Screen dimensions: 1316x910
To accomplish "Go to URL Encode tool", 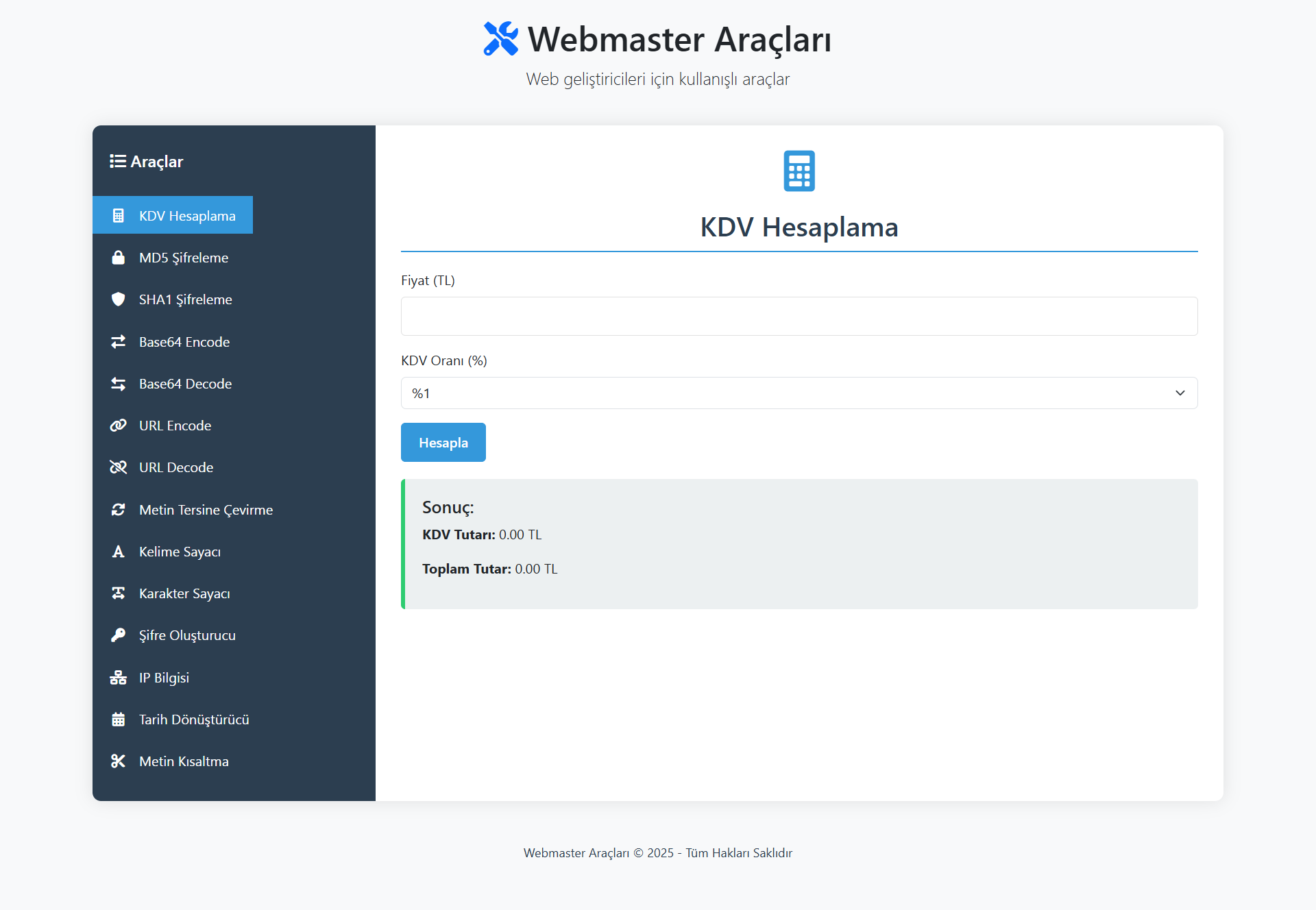I will pyautogui.click(x=161, y=426).
